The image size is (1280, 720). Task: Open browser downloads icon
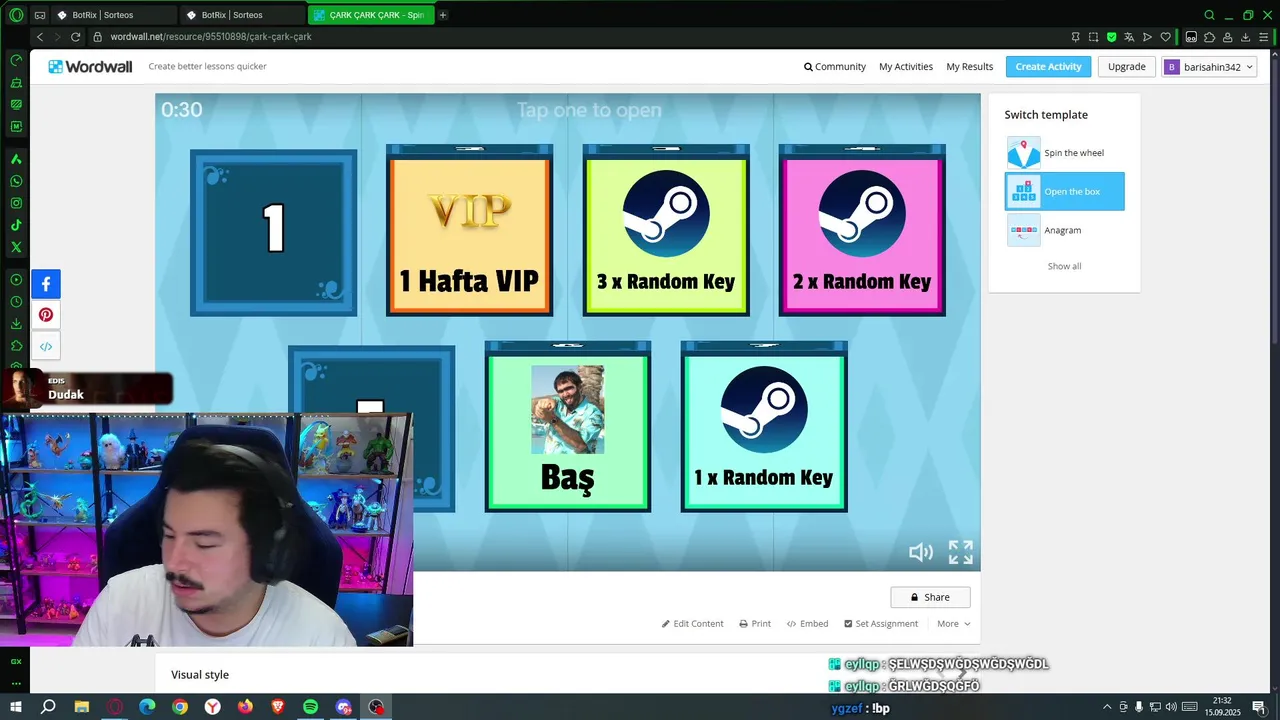pos(1245,37)
